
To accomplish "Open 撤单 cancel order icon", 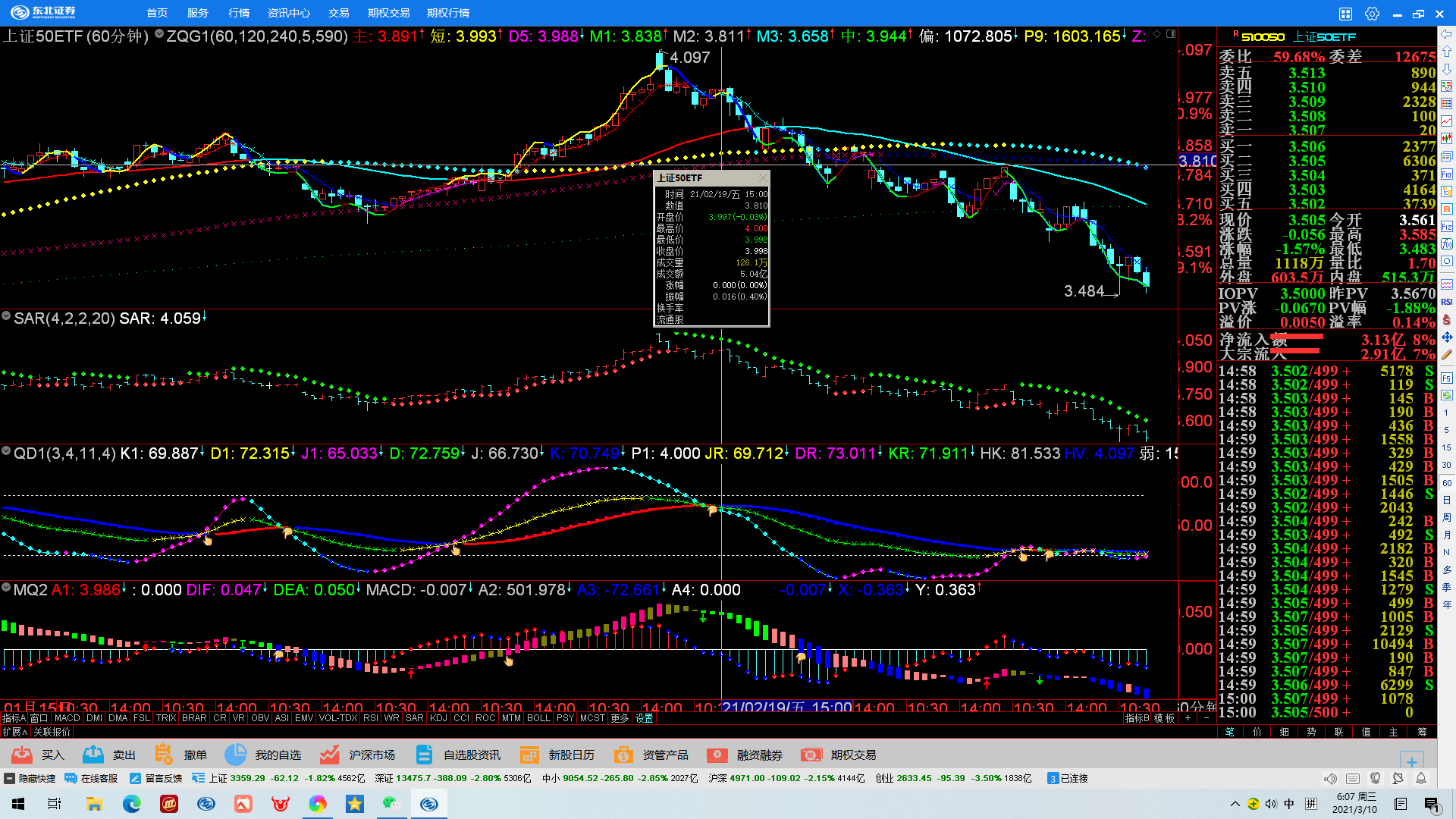I will click(x=164, y=755).
